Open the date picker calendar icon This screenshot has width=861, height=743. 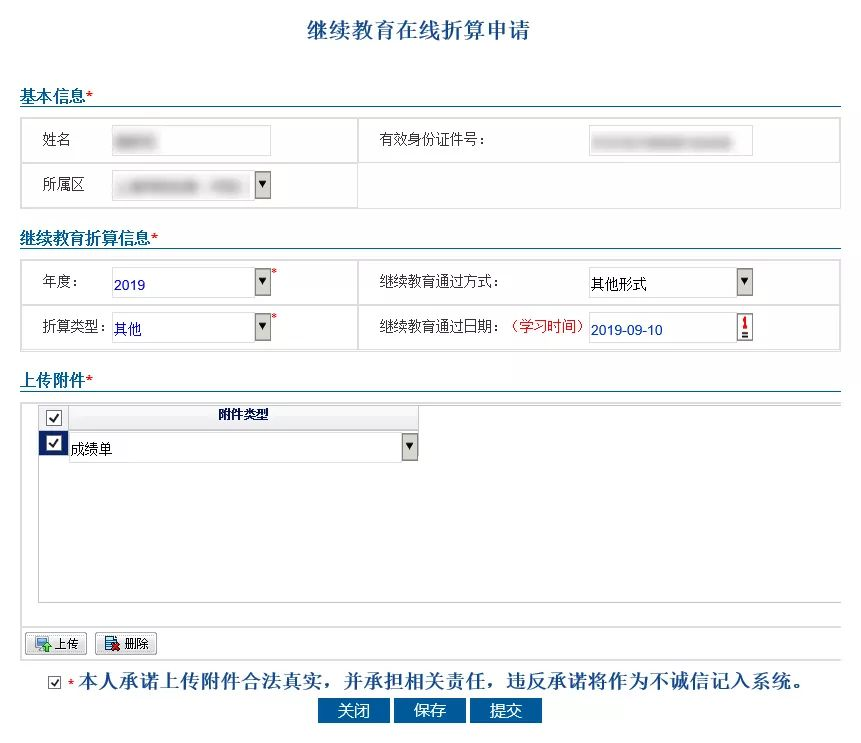[744, 327]
